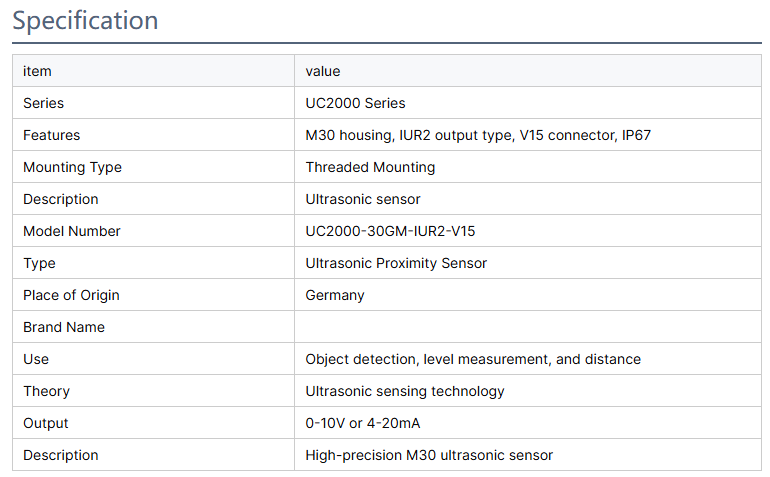770x477 pixels.
Task: Click the 'Model Number' label
Action: click(x=72, y=231)
